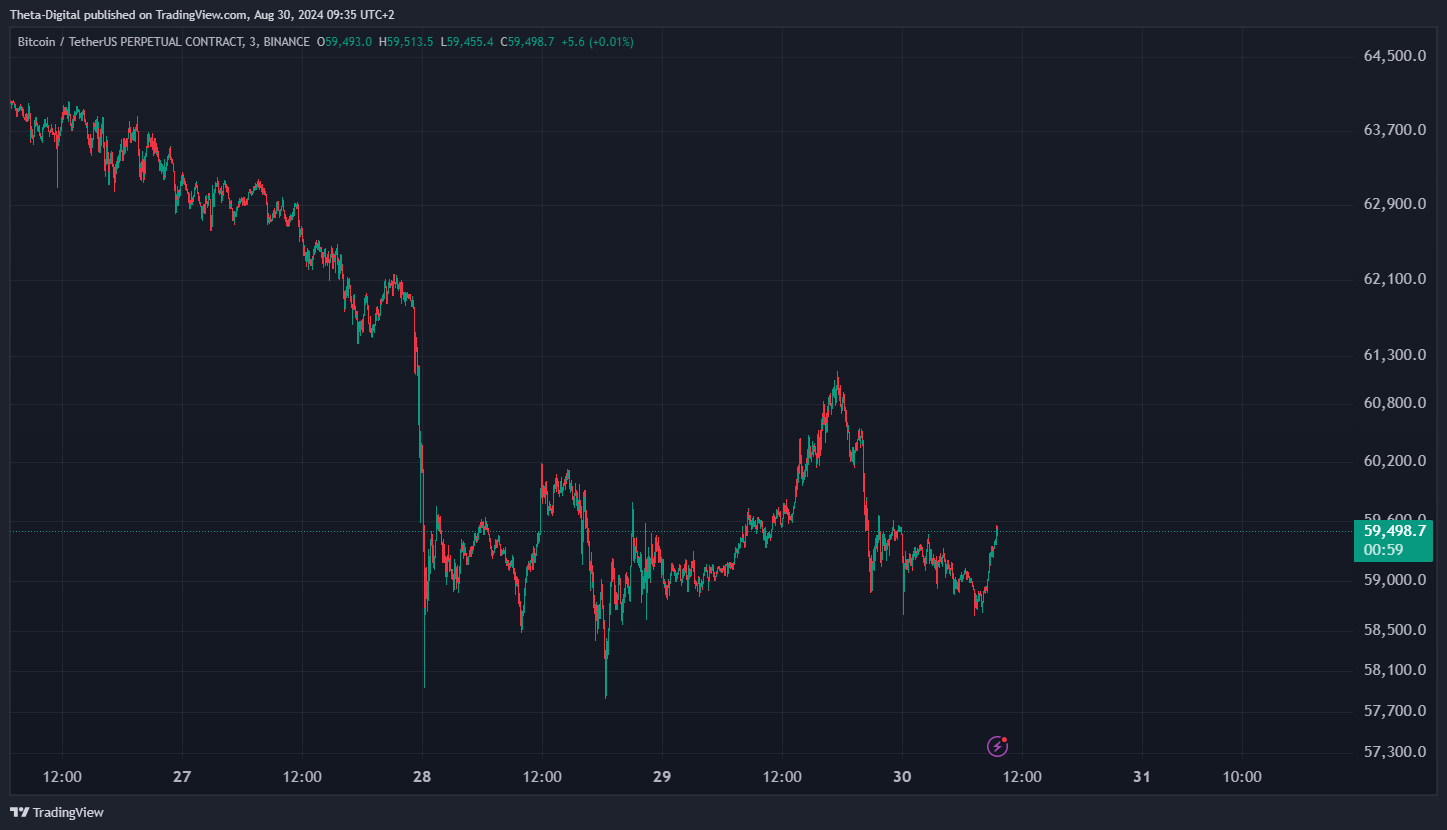Click the 10:00 time axis label
This screenshot has height=830, width=1447.
[1242, 777]
